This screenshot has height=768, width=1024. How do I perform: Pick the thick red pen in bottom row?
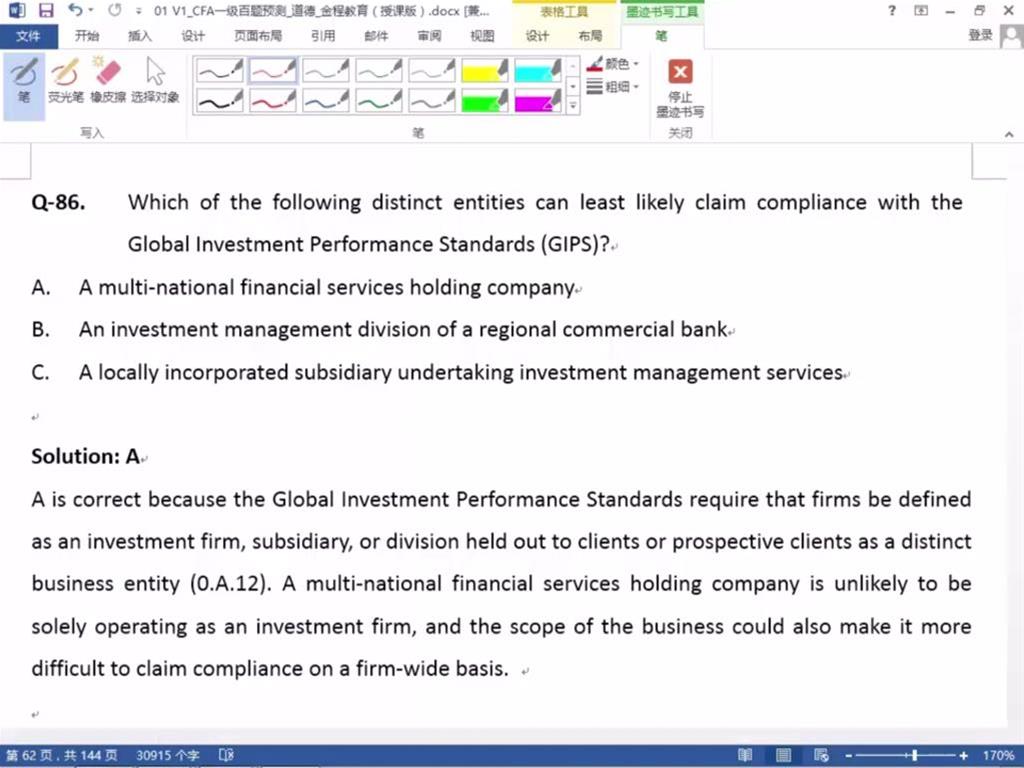273,101
